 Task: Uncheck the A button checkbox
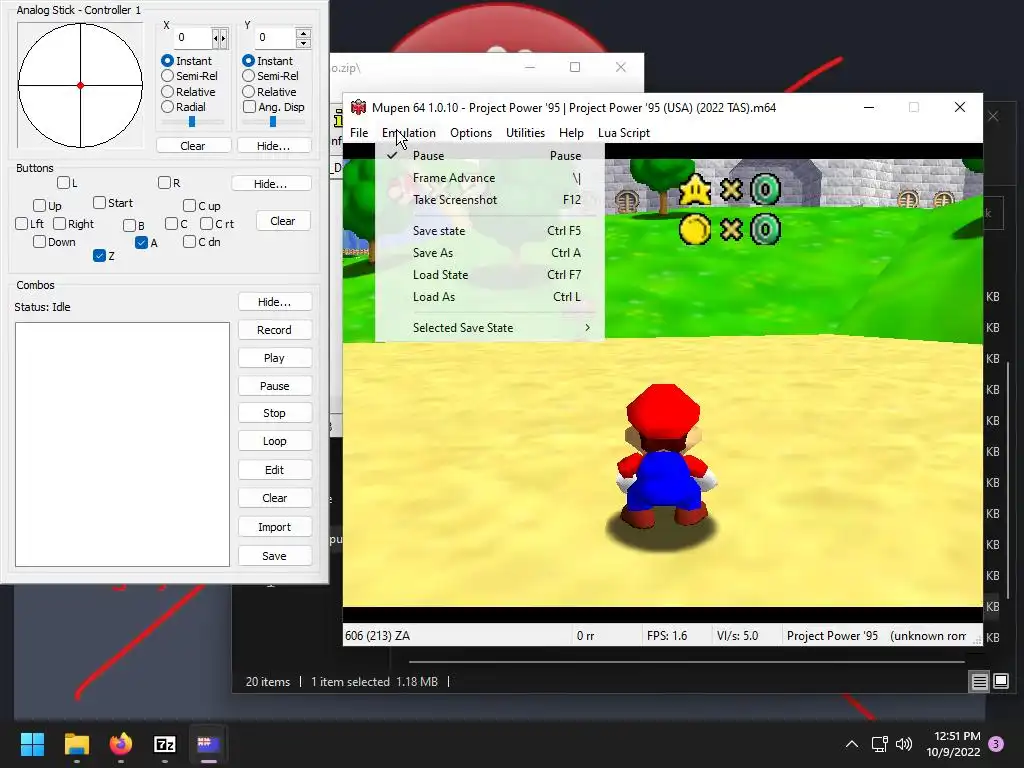[x=142, y=242]
